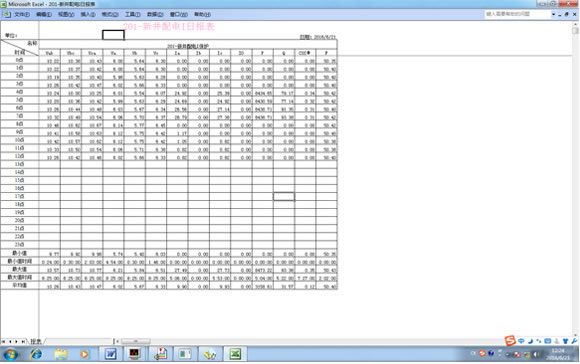Open the 数据 (Data) menu
This screenshot has width=580, height=364.
tap(155, 14)
